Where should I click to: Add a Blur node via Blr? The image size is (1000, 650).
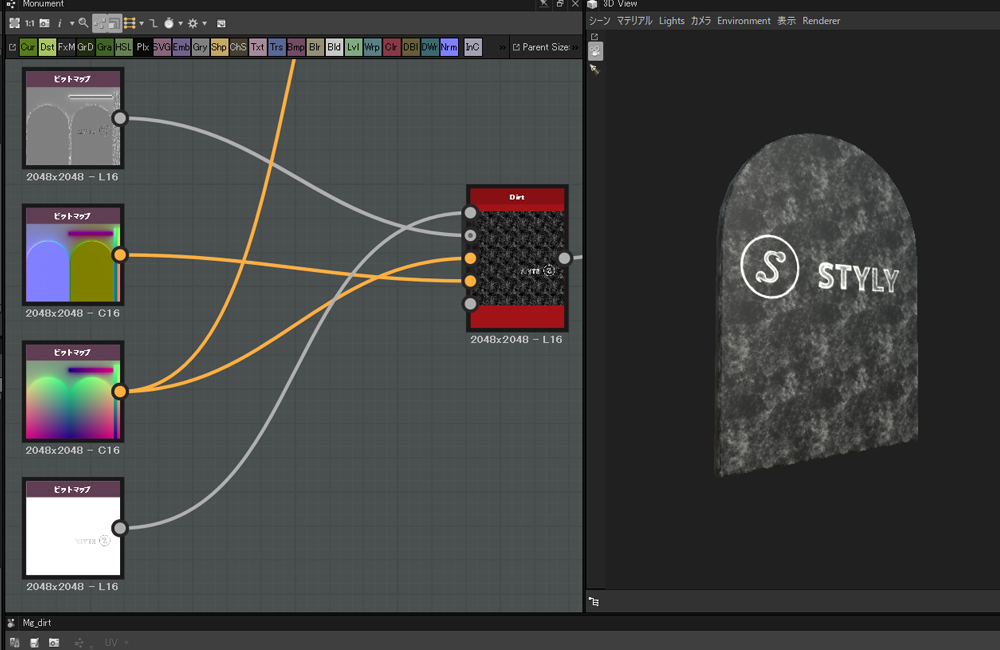coord(315,47)
